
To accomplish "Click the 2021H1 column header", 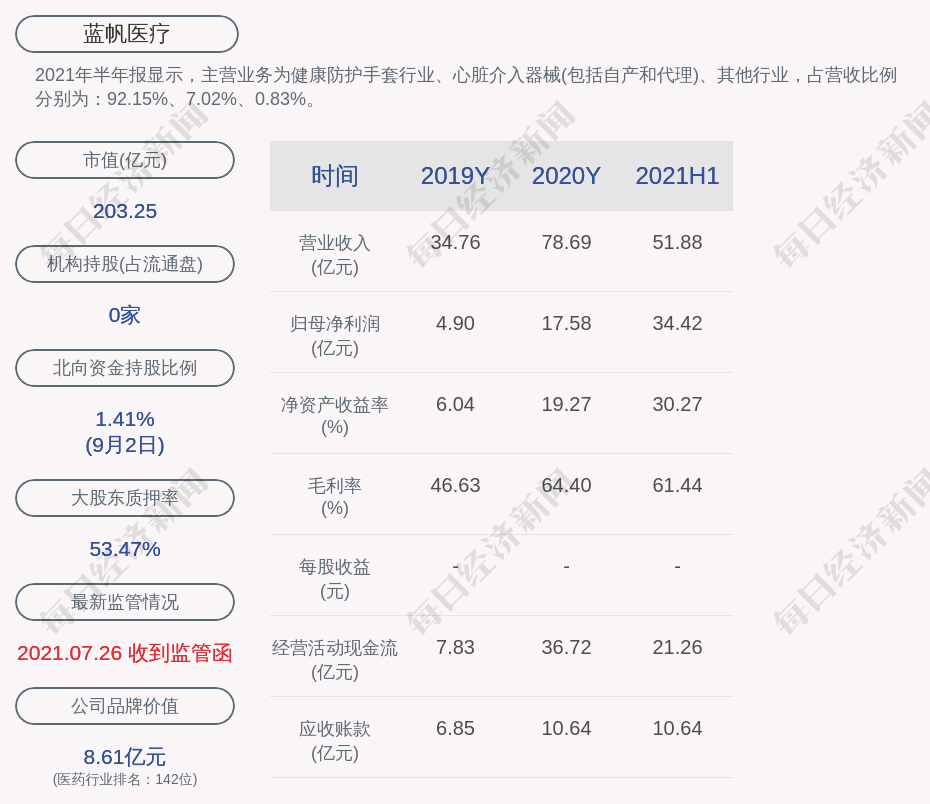I will (677, 176).
